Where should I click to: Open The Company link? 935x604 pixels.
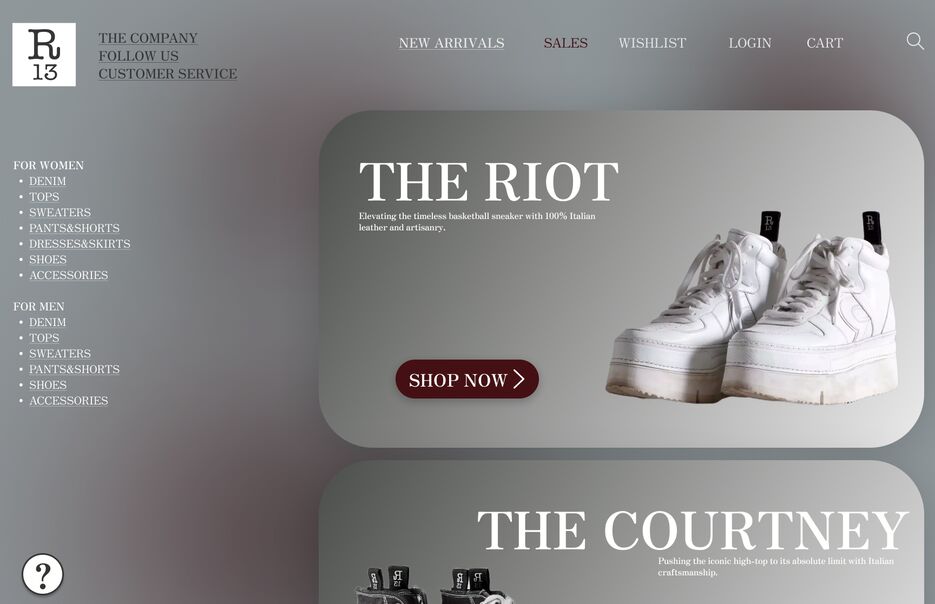148,38
